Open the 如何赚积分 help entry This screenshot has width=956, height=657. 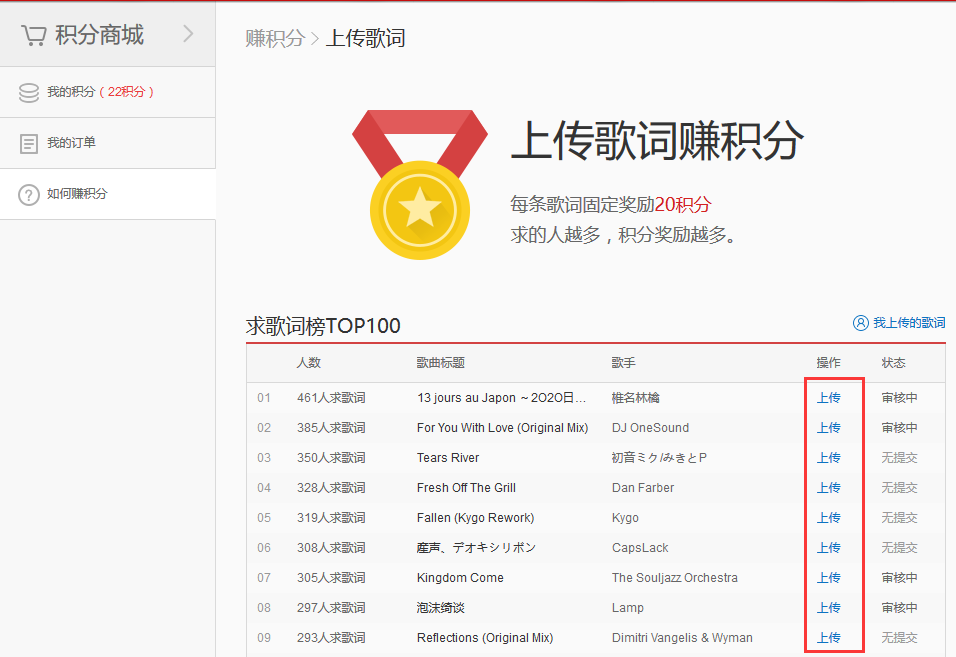76,193
